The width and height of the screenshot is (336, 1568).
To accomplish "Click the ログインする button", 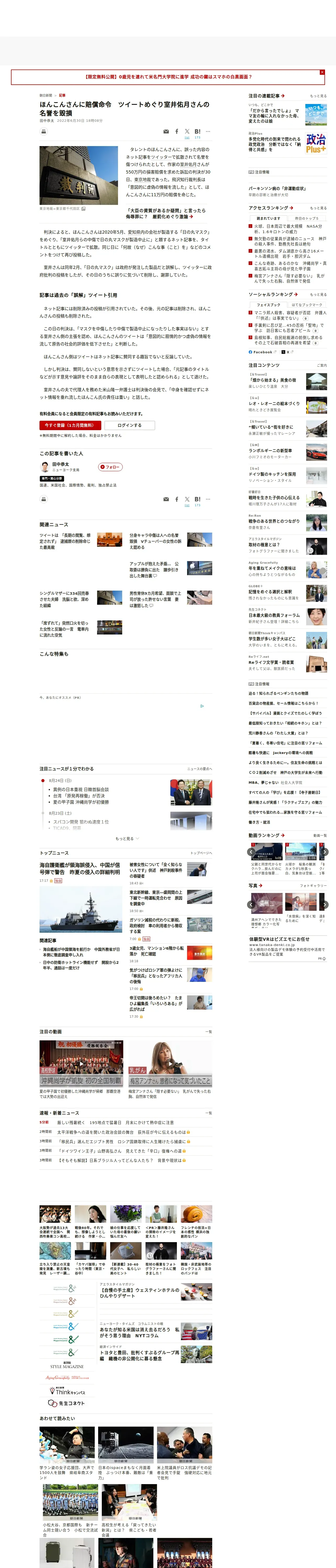I will [x=129, y=425].
